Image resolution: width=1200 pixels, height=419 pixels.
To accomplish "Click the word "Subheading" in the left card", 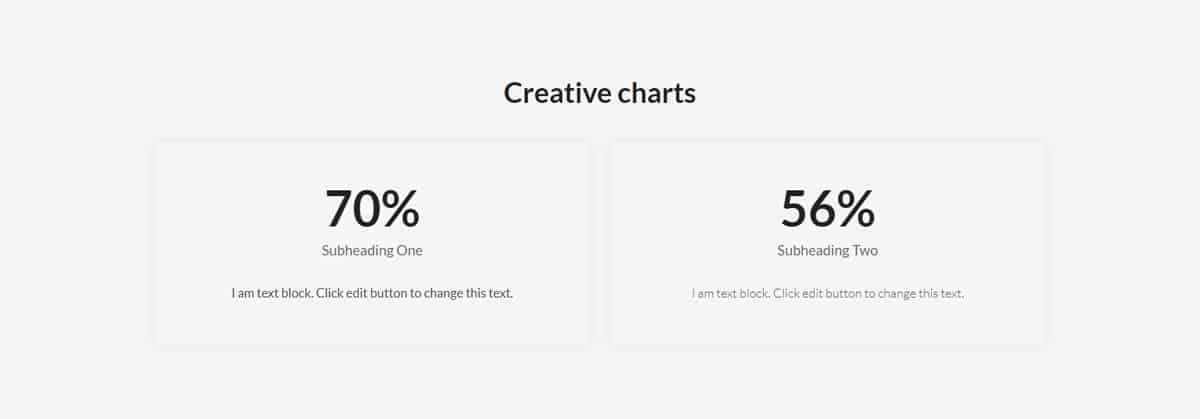I will [x=357, y=251].
